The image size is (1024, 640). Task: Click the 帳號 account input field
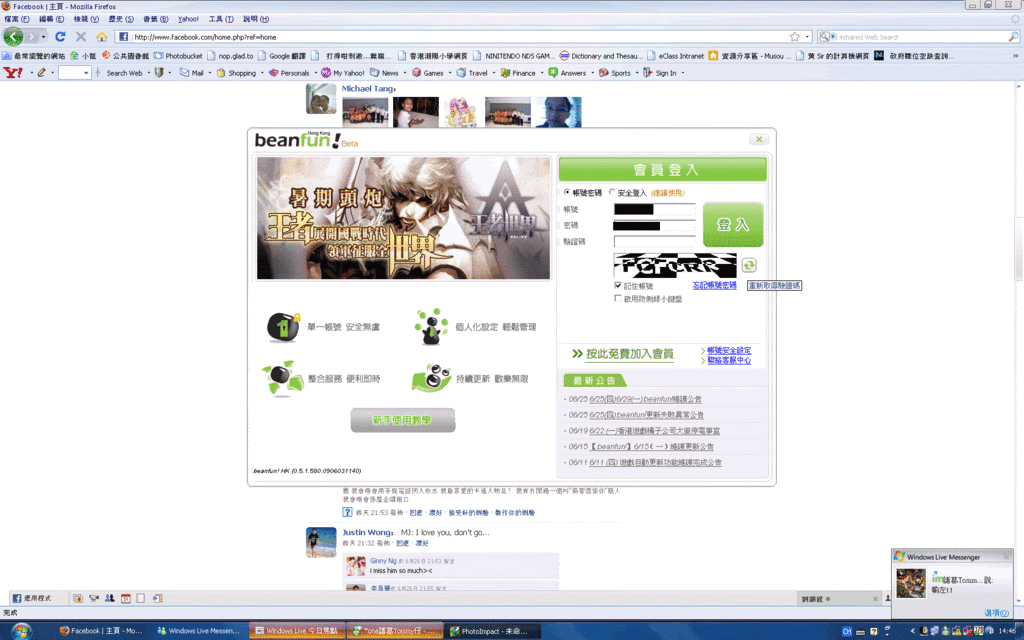point(654,209)
